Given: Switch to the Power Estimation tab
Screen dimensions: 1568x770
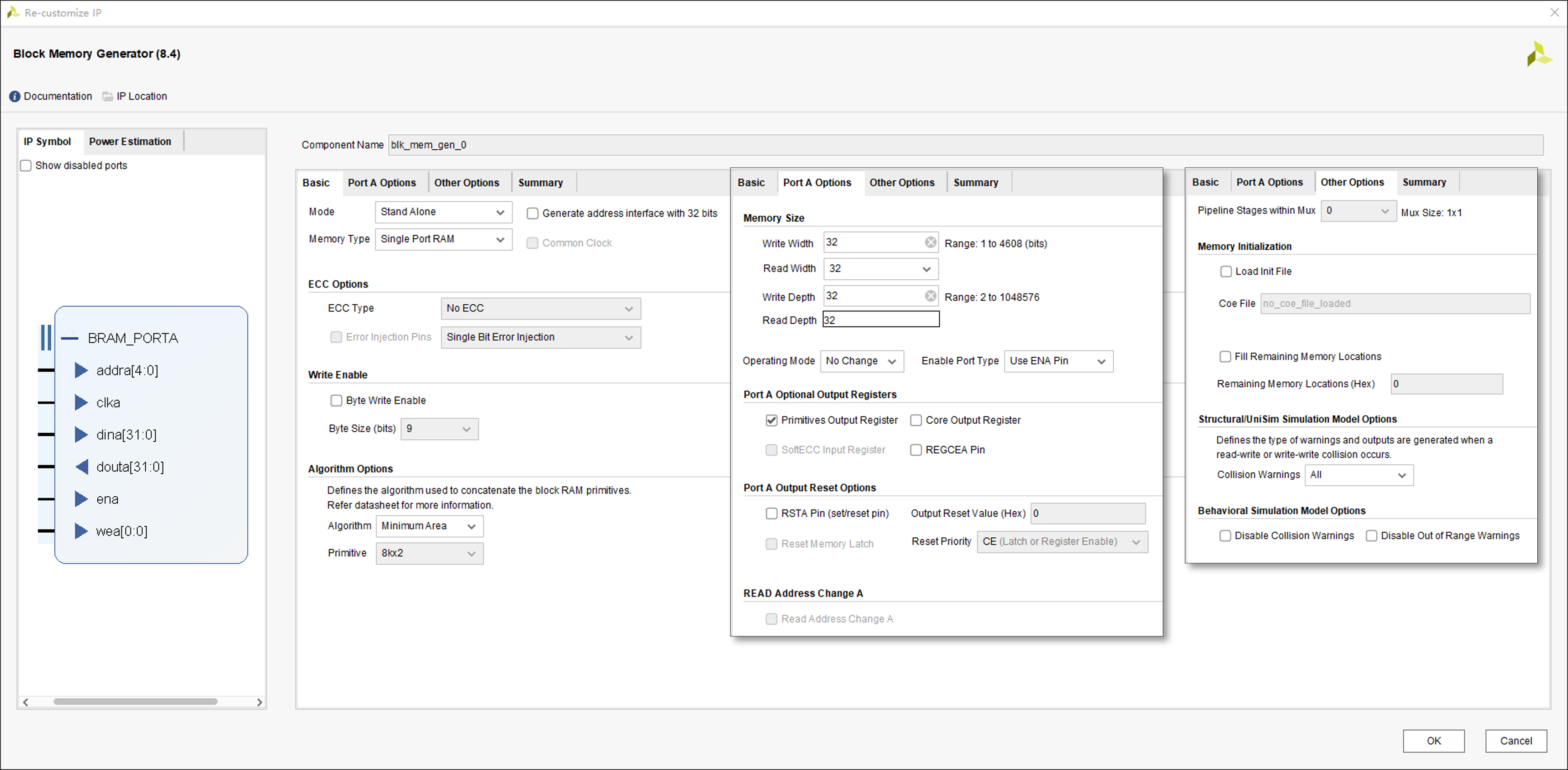Looking at the screenshot, I should tap(130, 141).
